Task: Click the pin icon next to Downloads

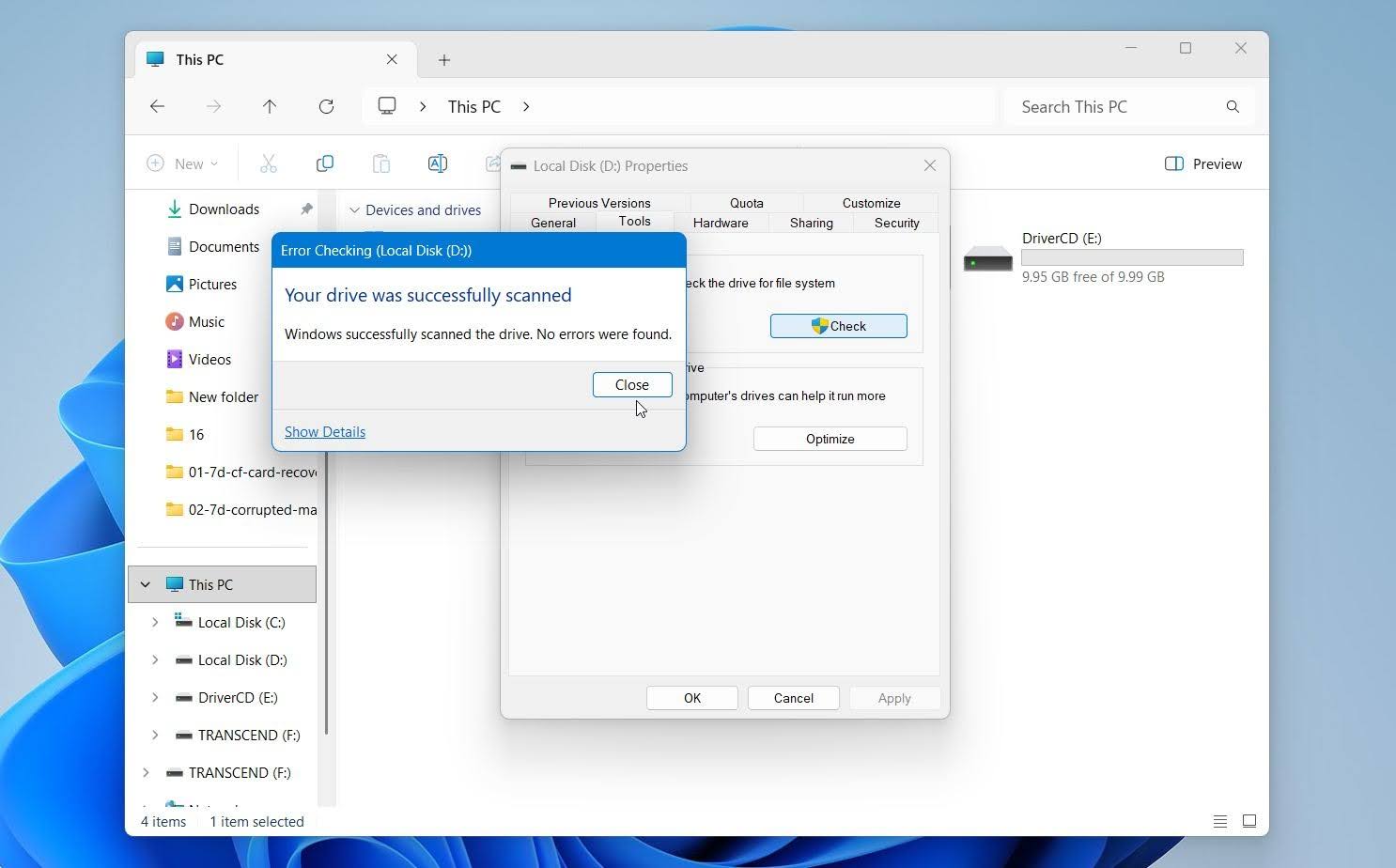Action: tap(306, 209)
